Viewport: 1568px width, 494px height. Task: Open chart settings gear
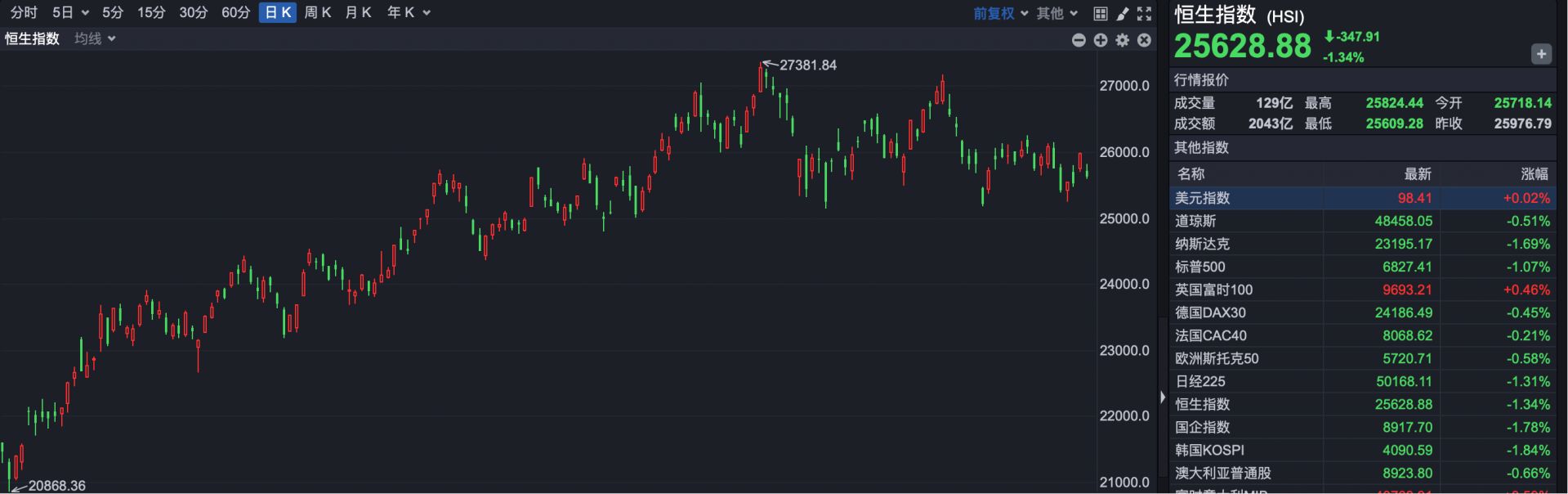click(1123, 40)
